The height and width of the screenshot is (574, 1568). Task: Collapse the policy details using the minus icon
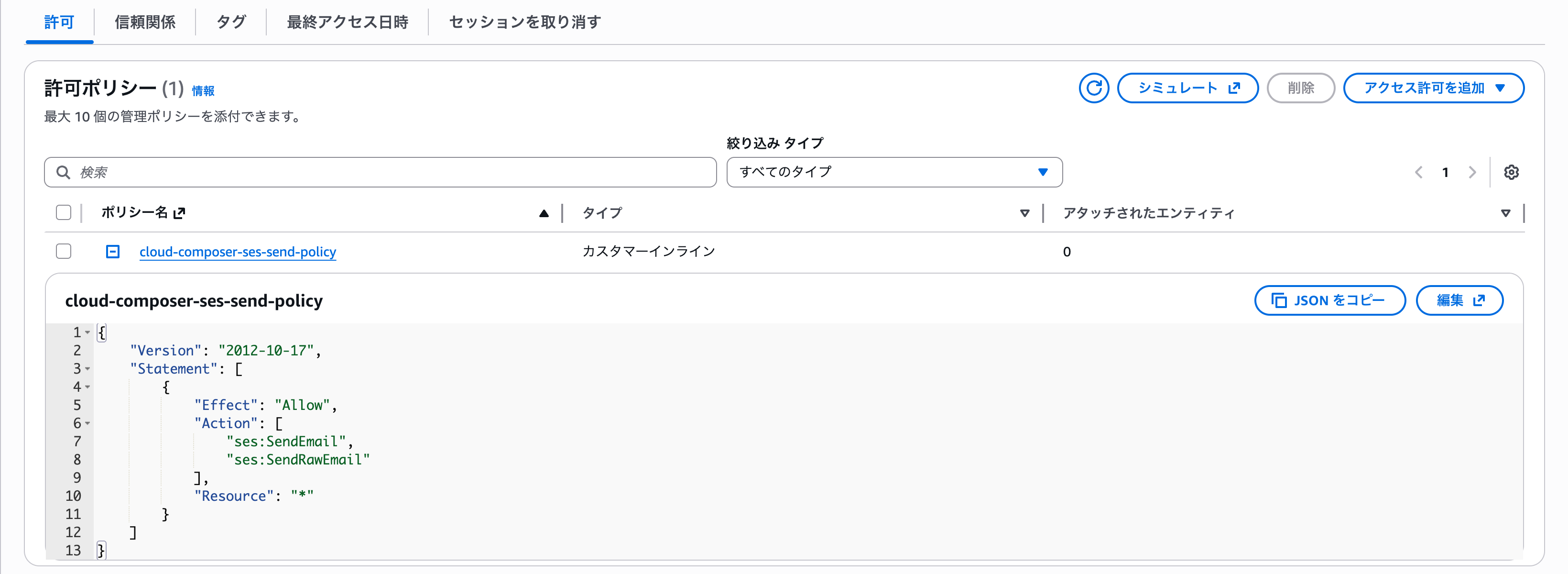[x=113, y=251]
